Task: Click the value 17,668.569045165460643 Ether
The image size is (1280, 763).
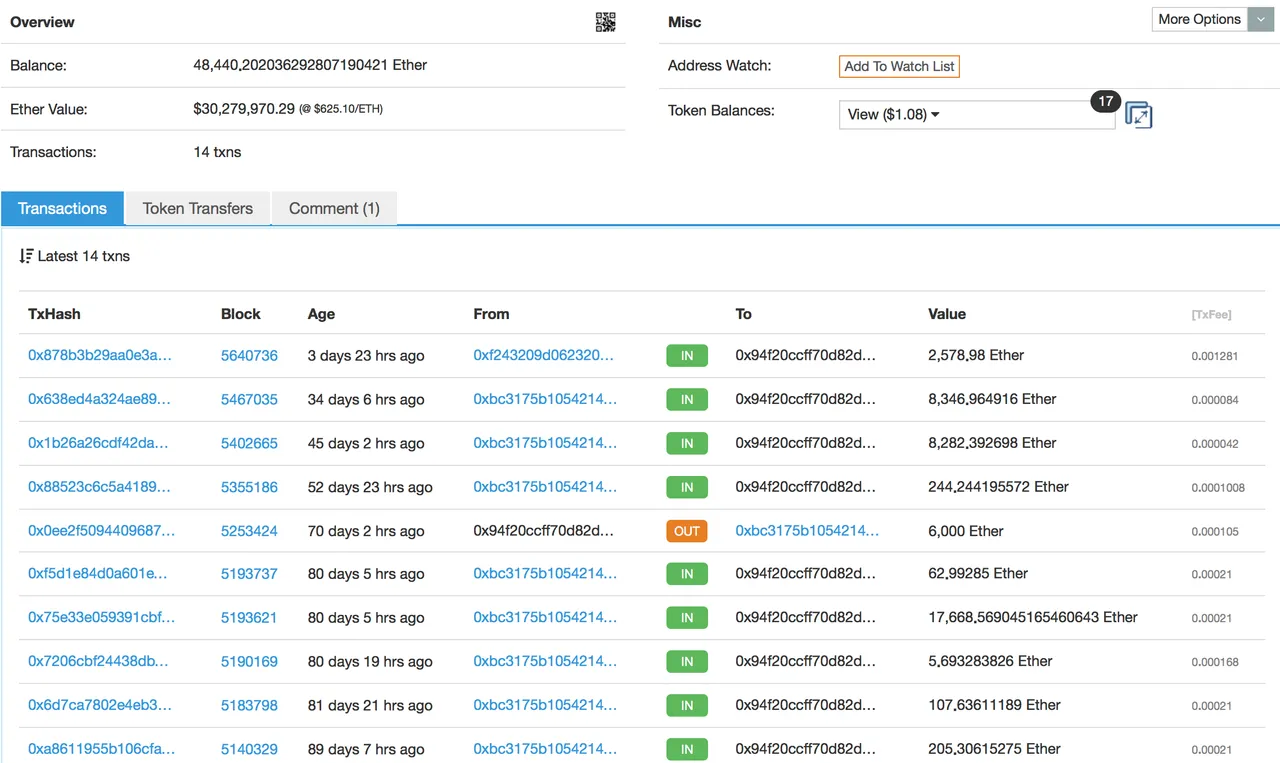Action: coord(1033,618)
